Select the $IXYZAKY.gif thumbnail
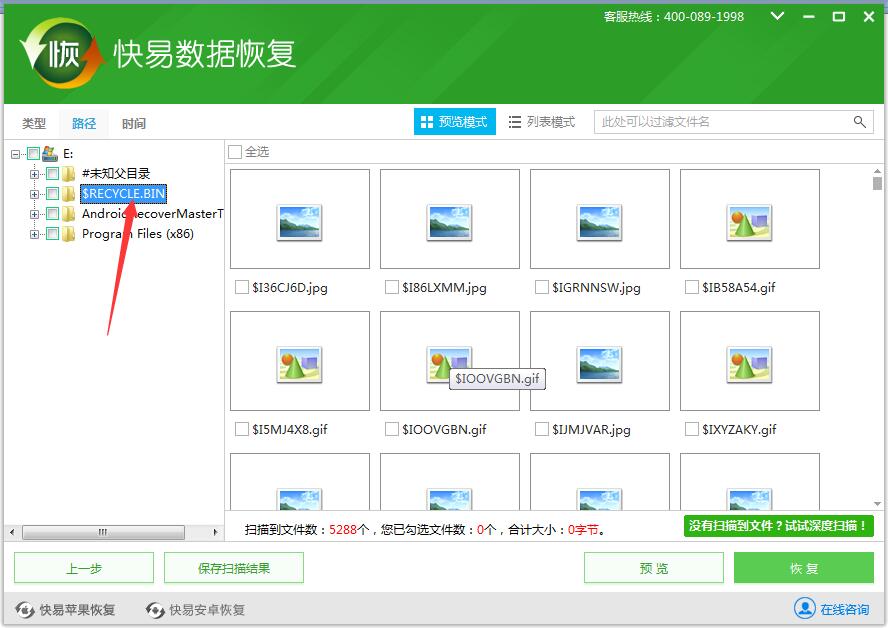The image size is (888, 628). click(750, 361)
